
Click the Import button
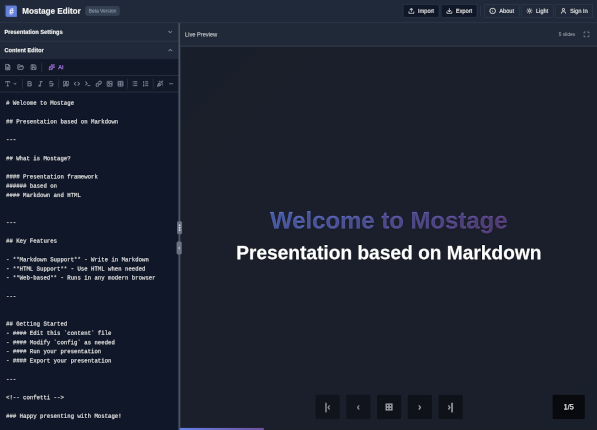421,11
